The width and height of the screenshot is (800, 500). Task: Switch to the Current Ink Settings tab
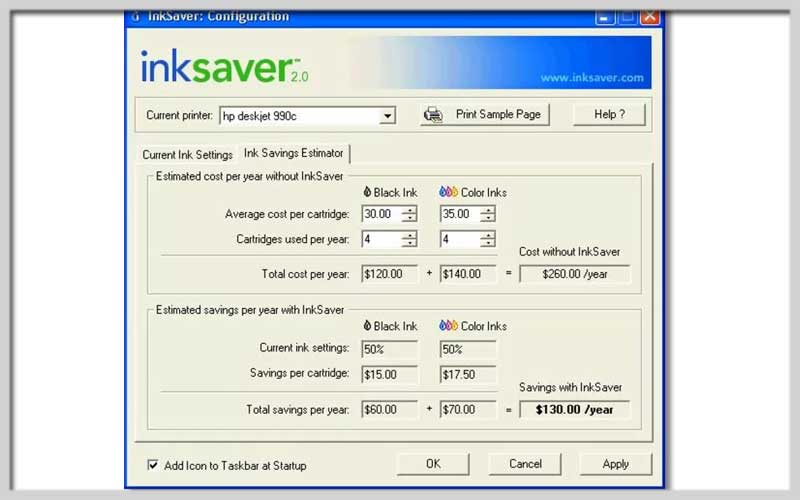pyautogui.click(x=187, y=155)
